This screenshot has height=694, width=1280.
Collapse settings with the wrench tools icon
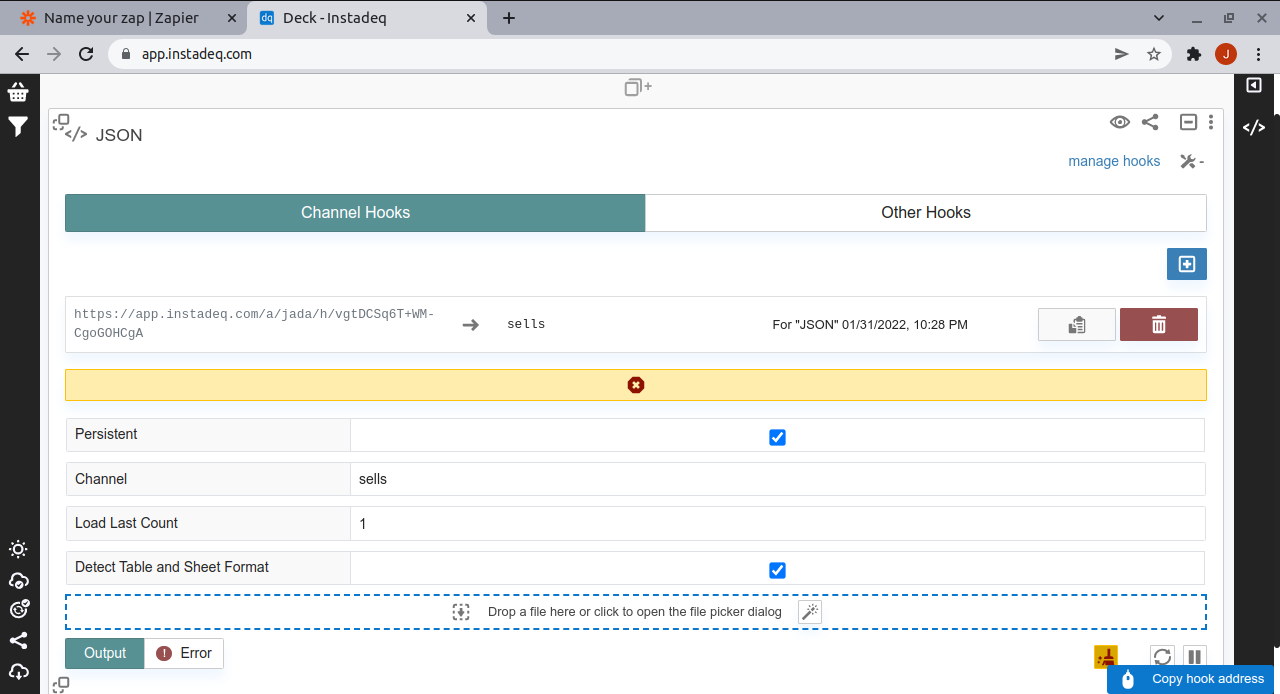tap(1191, 161)
